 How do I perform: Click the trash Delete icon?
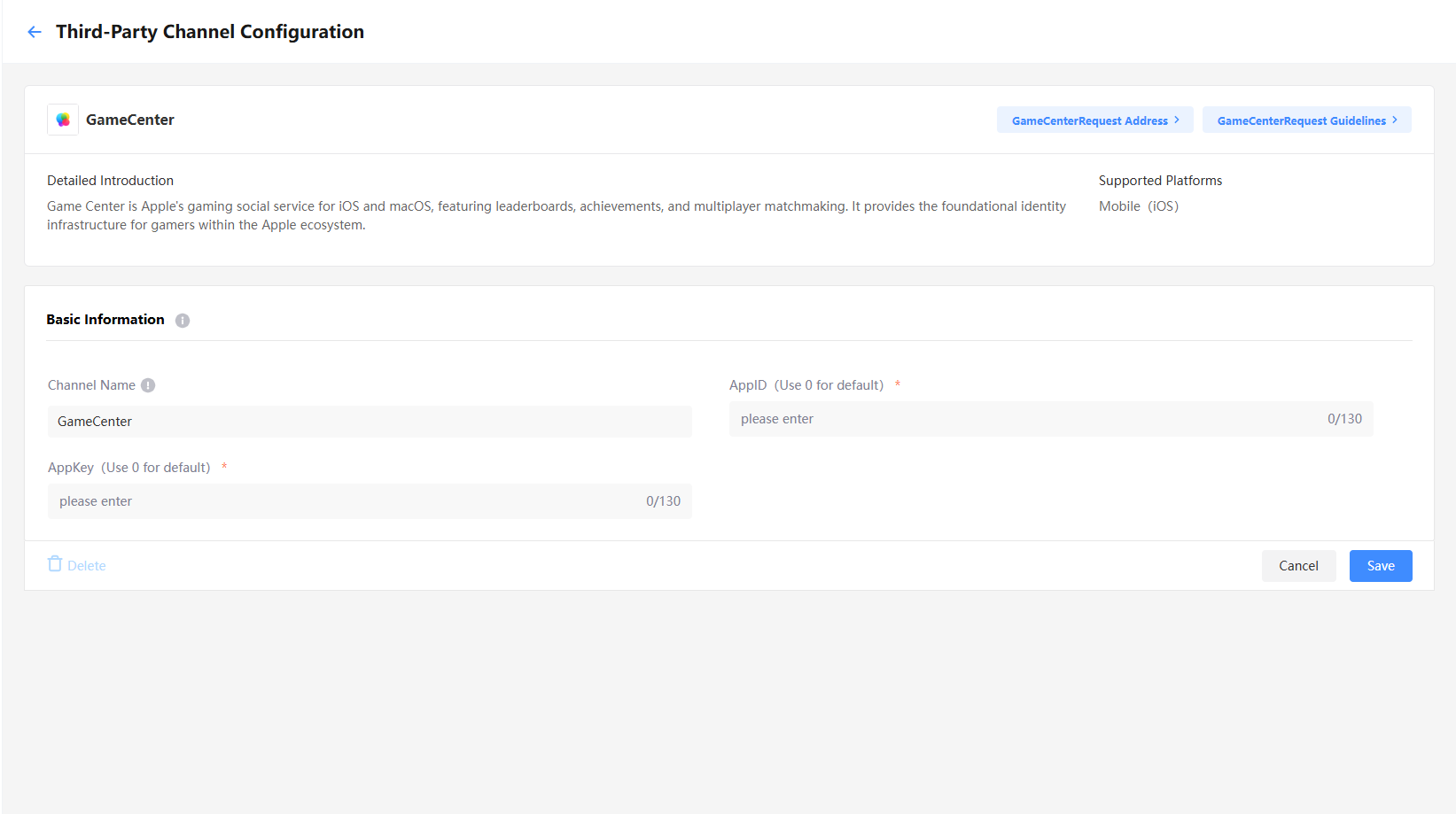pyautogui.click(x=55, y=564)
